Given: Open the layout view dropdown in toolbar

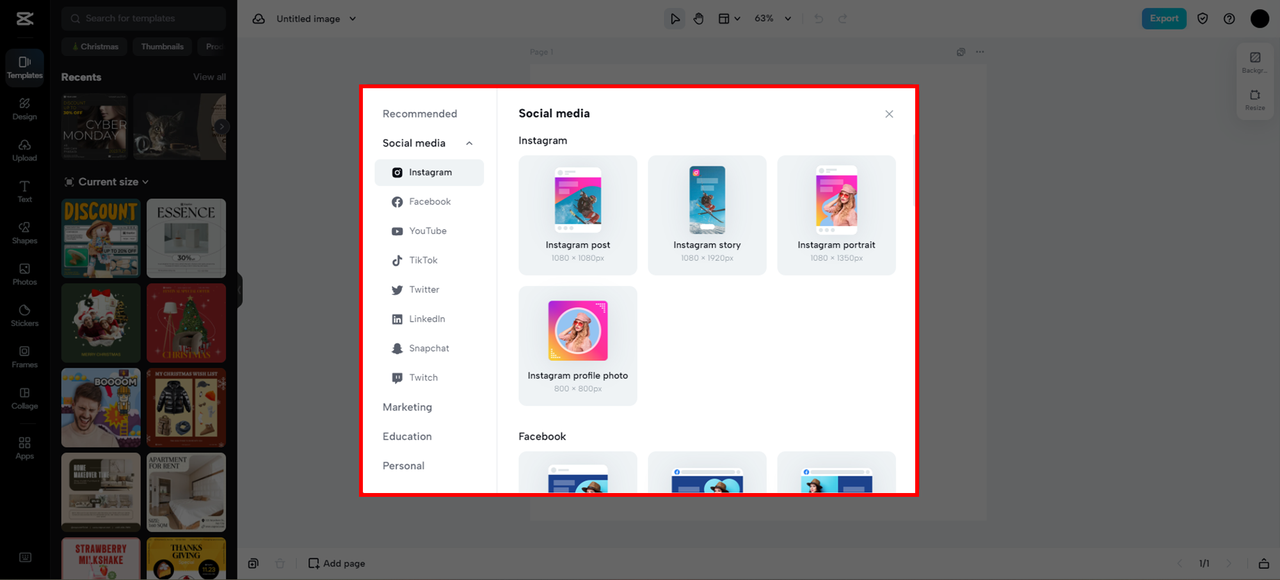Looking at the screenshot, I should [729, 19].
